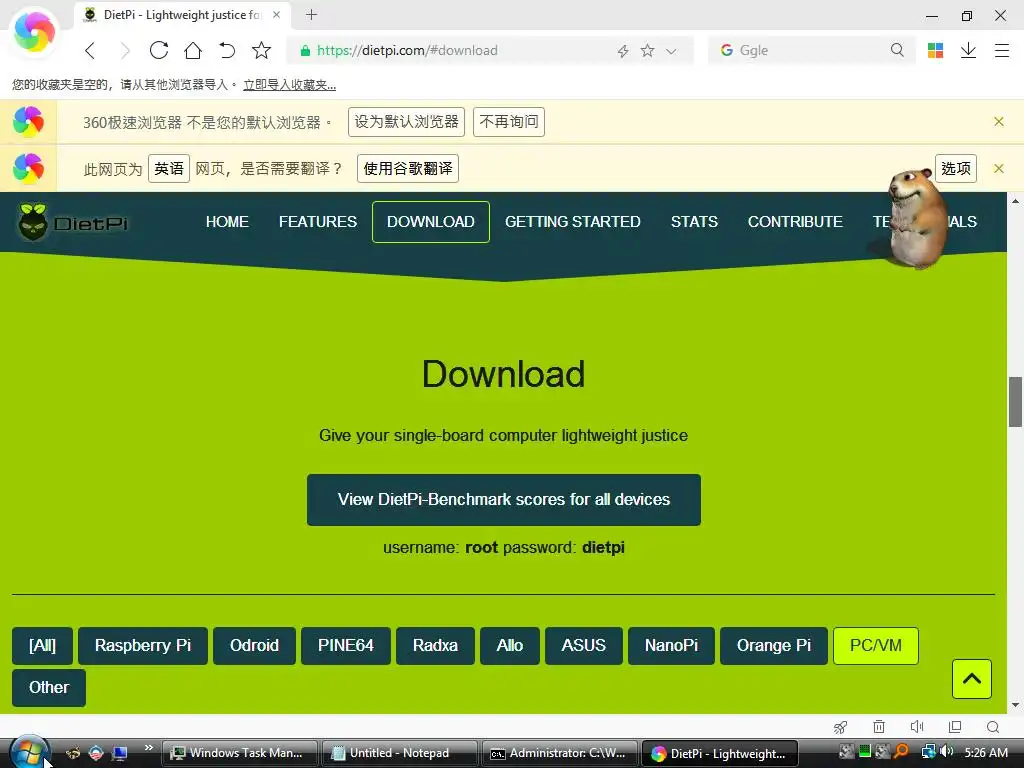Select the PC/VM device filter
The height and width of the screenshot is (768, 1024).
[876, 646]
